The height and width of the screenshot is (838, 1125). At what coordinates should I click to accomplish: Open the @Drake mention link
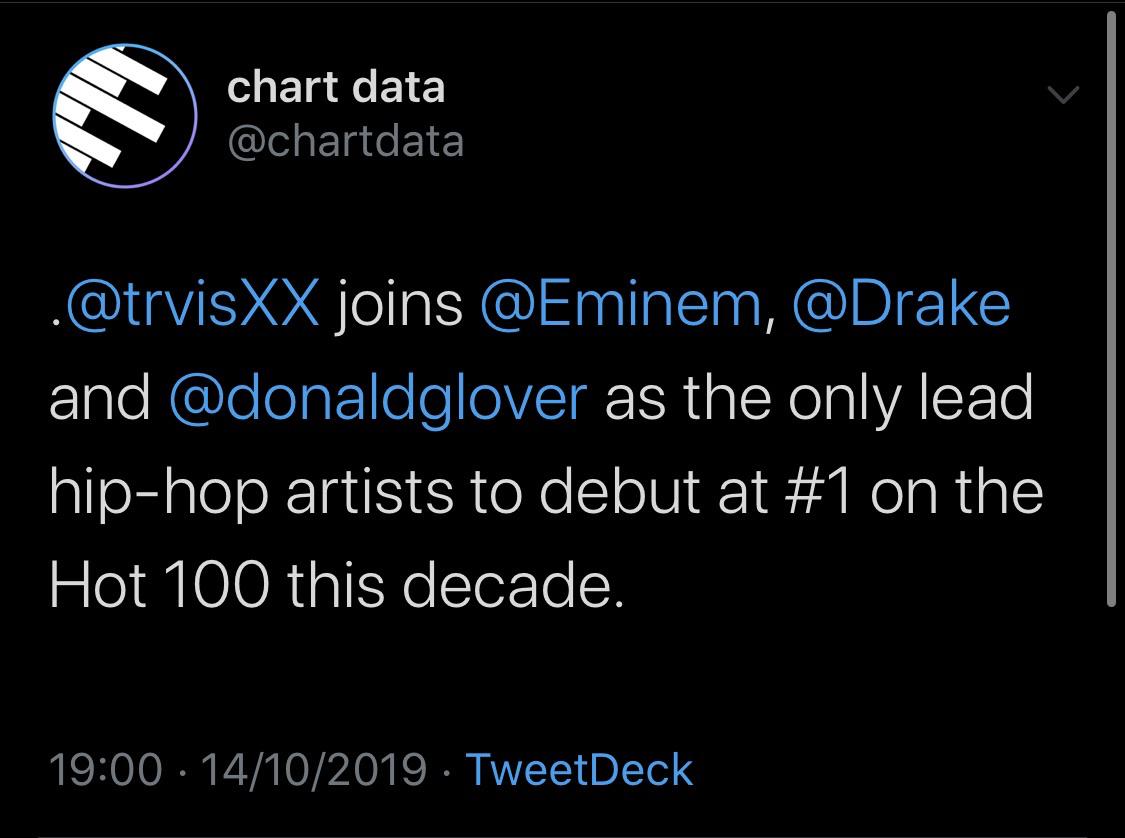point(901,304)
